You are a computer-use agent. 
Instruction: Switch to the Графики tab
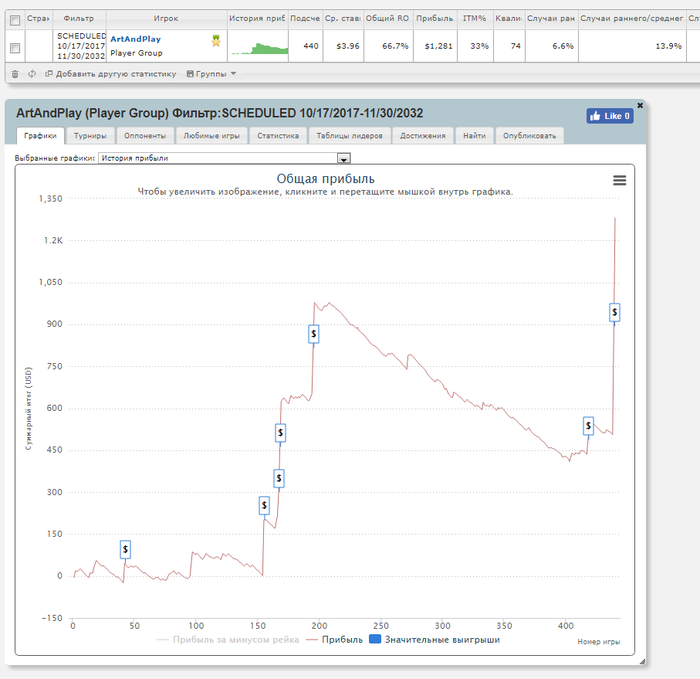pos(40,136)
